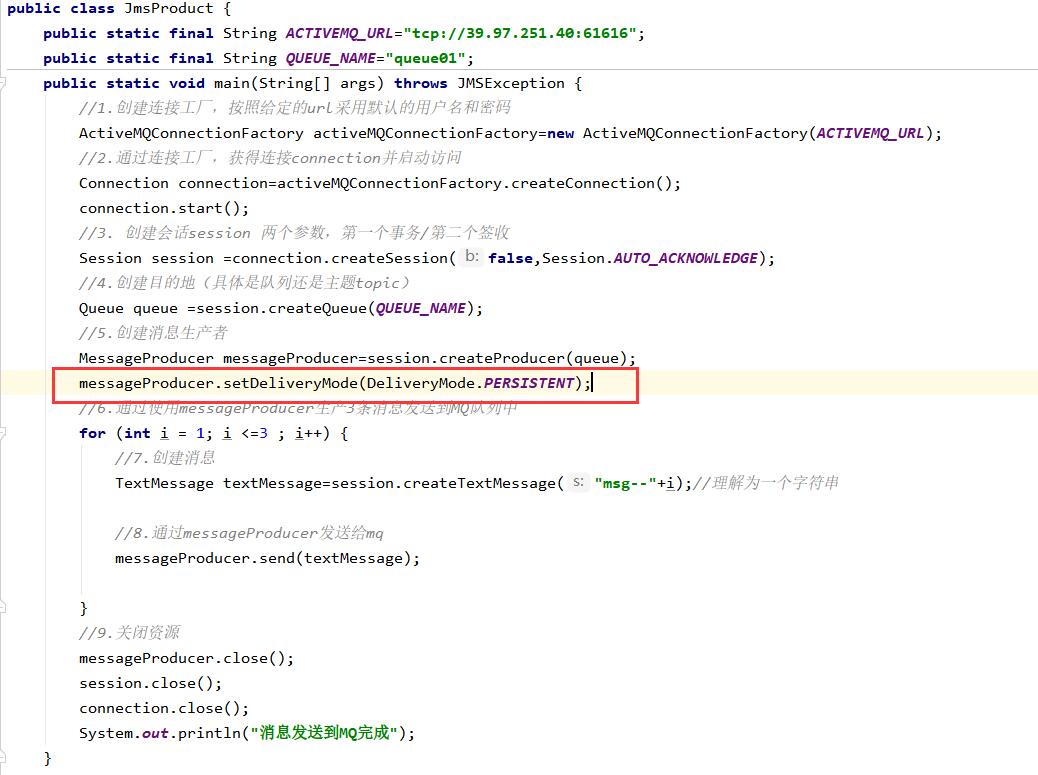This screenshot has height=775, width=1038.
Task: Collapse the for loop fold marker
Action: click(x=4, y=433)
